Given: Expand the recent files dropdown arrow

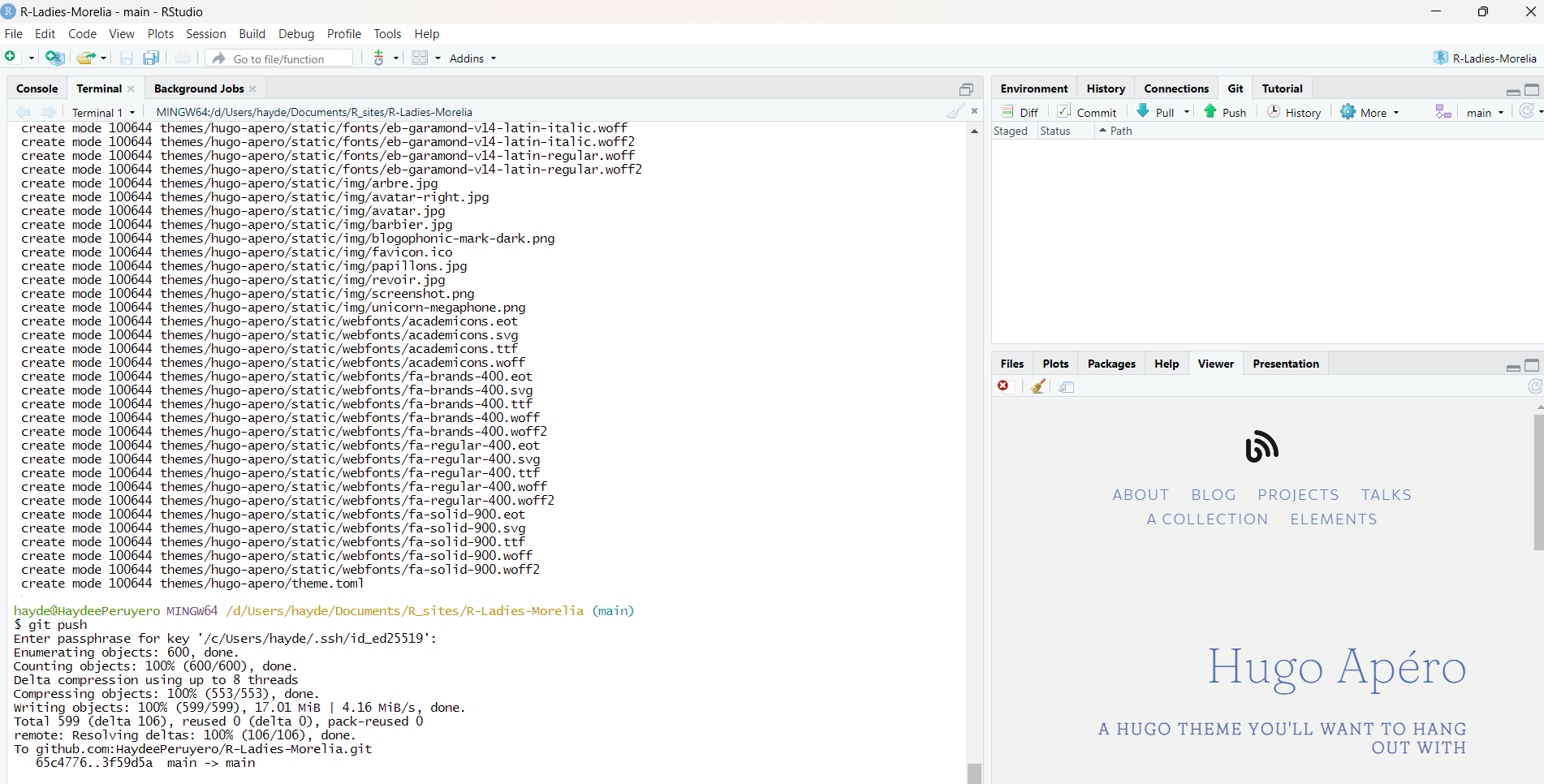Looking at the screenshot, I should point(103,58).
